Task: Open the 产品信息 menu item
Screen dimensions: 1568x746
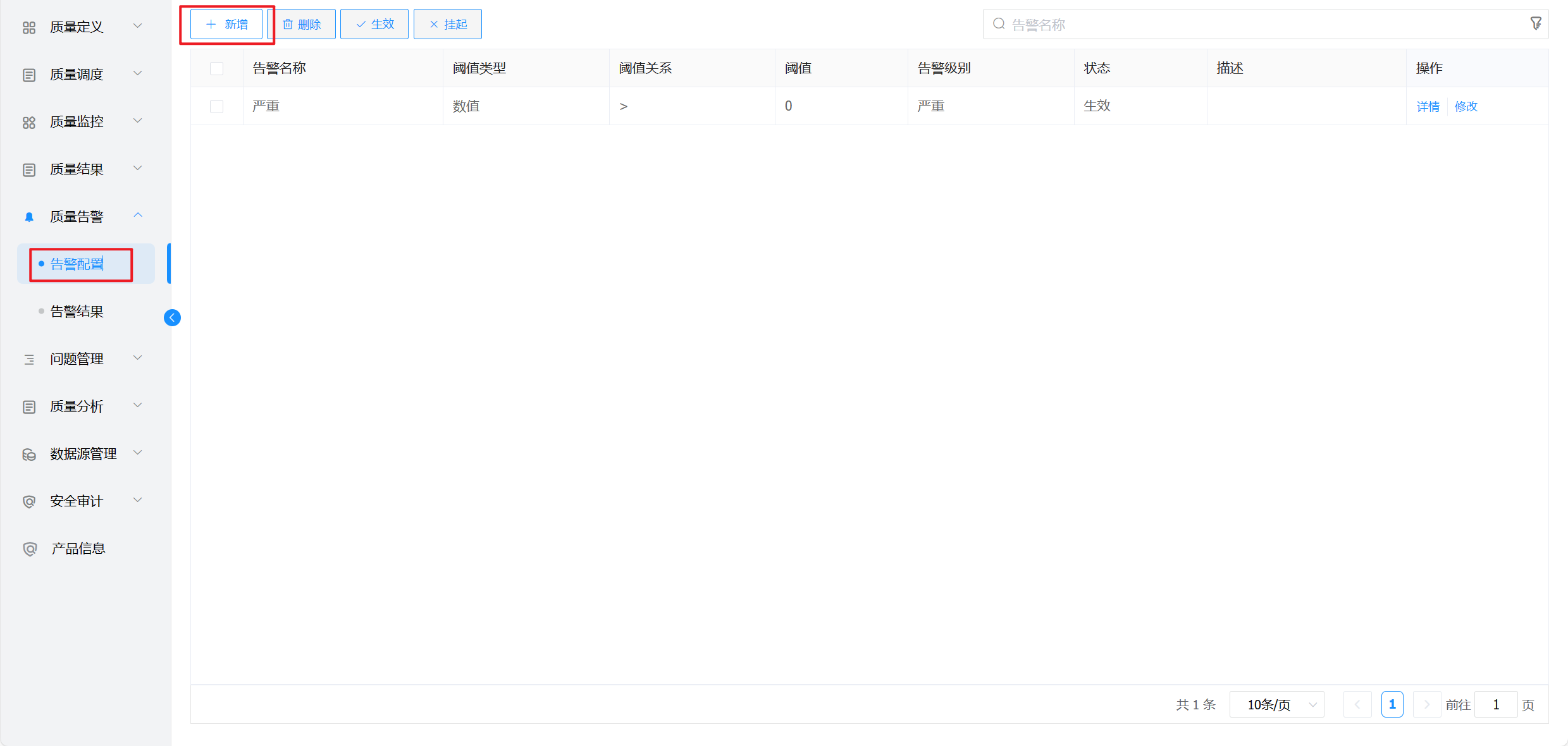Action: (78, 549)
